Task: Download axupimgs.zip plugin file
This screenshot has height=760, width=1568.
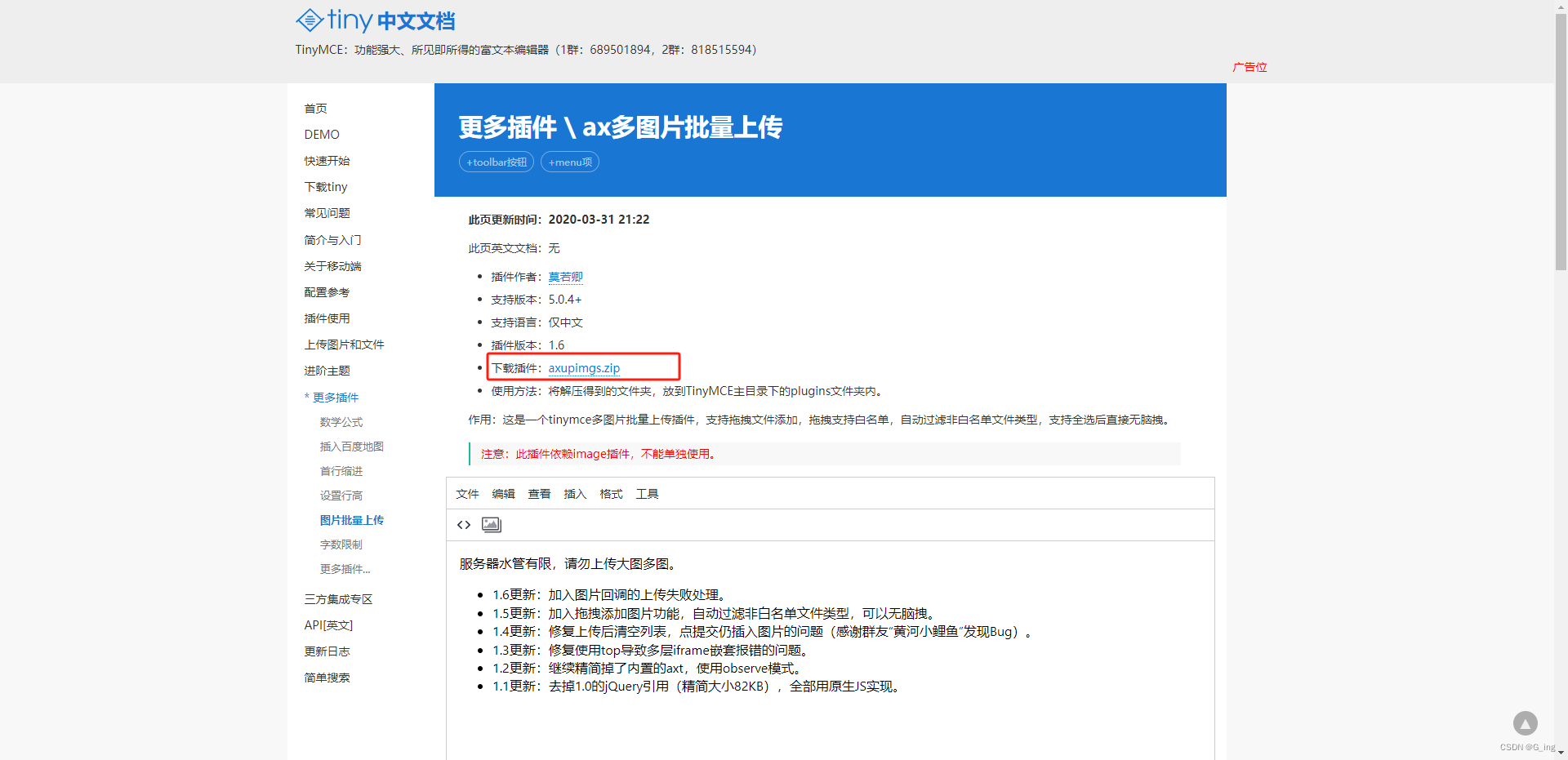Action: tap(584, 368)
